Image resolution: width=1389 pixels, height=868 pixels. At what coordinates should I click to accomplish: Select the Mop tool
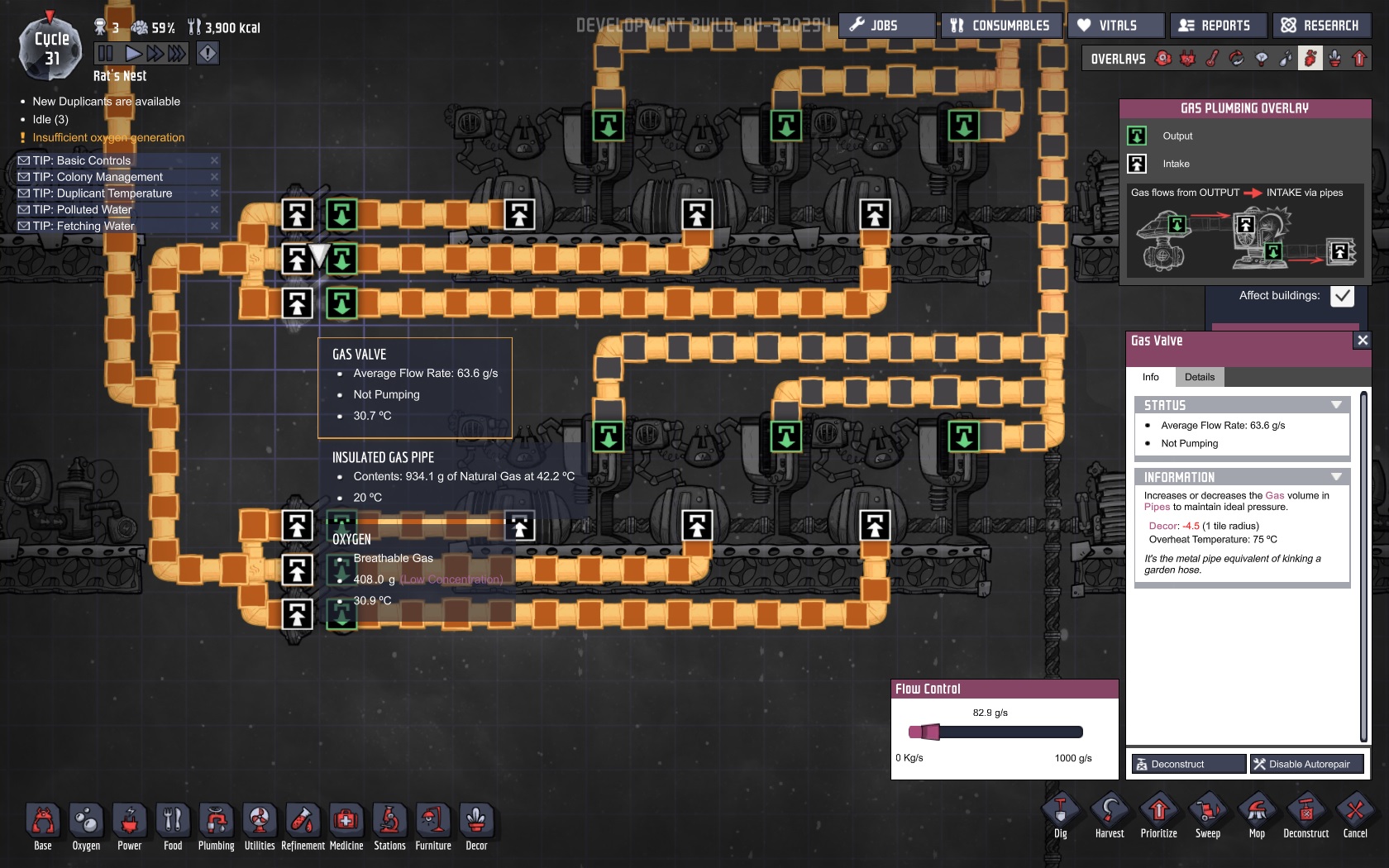pos(1257,815)
